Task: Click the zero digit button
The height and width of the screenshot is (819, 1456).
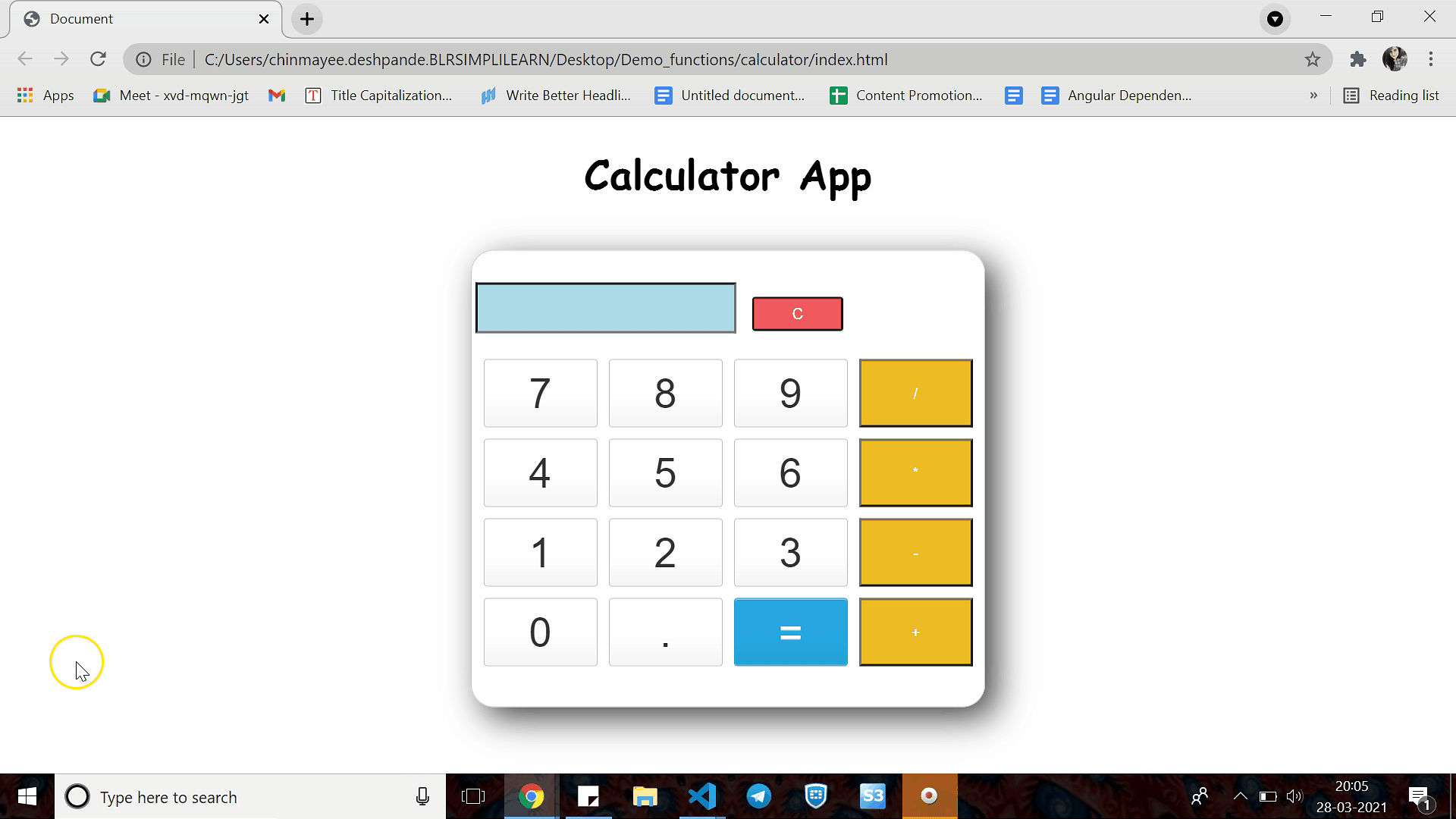Action: 539,631
